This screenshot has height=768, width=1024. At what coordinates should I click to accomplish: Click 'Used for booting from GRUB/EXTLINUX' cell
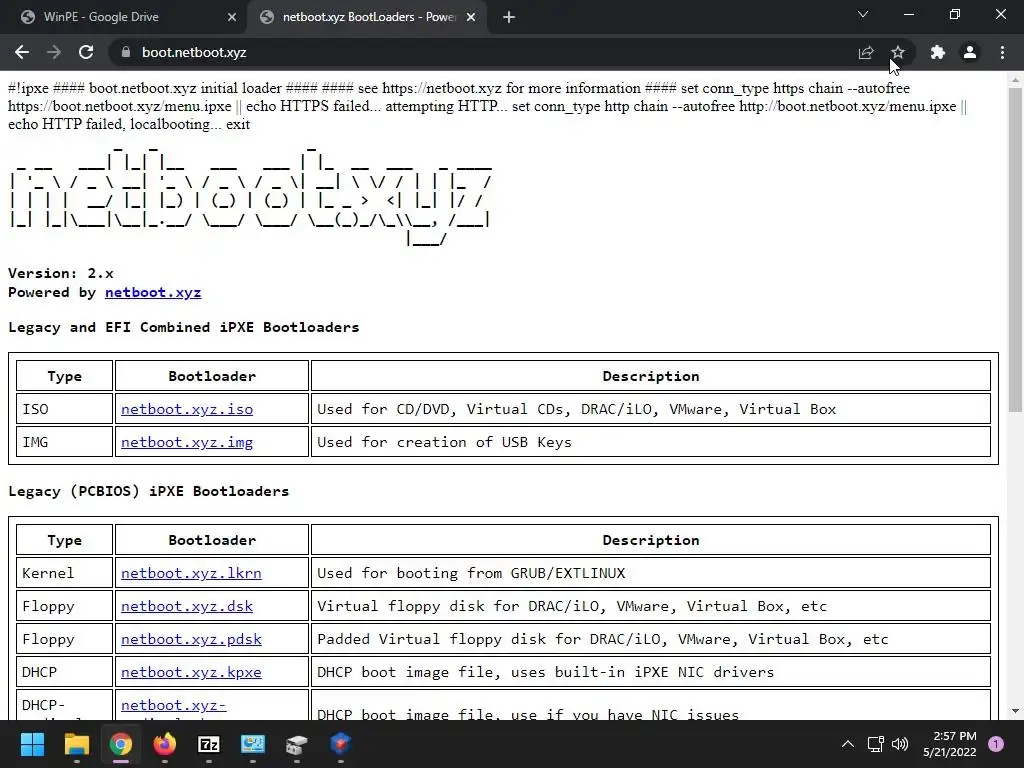click(650, 573)
